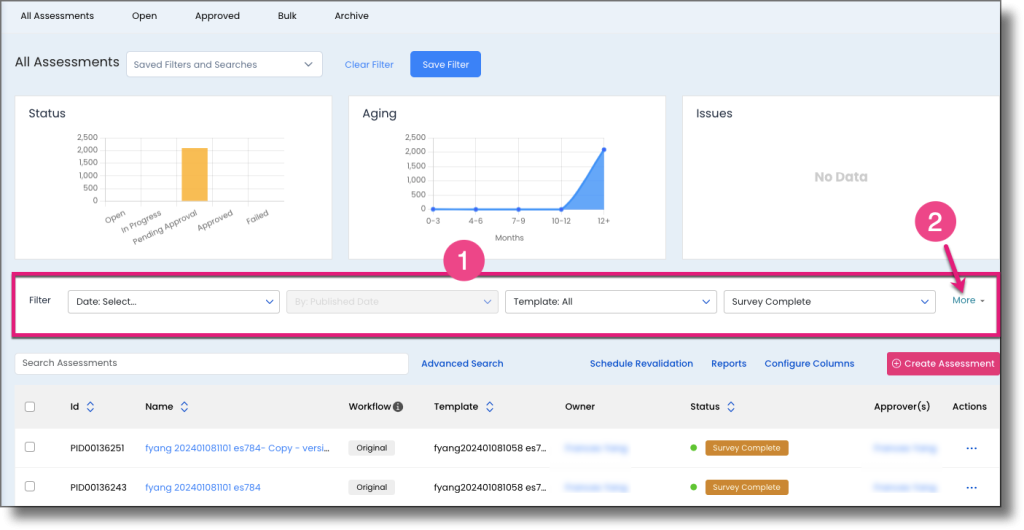This screenshot has width=1024, height=530.
Task: Open Advanced Search
Action: pyautogui.click(x=462, y=364)
